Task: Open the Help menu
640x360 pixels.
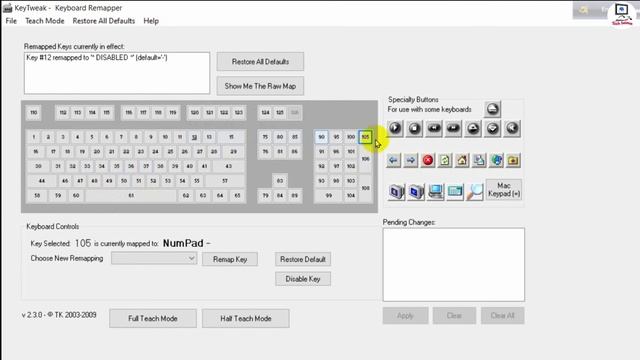Action: pos(151,21)
